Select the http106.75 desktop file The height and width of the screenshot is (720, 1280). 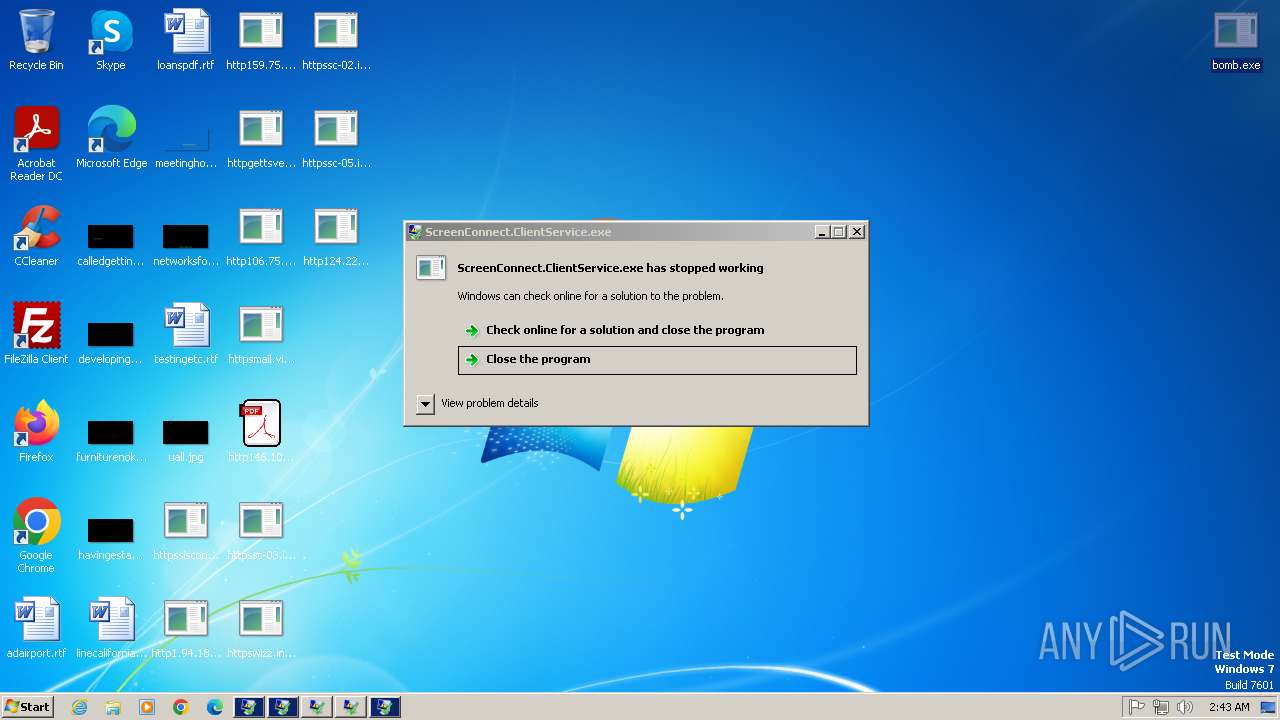261,236
